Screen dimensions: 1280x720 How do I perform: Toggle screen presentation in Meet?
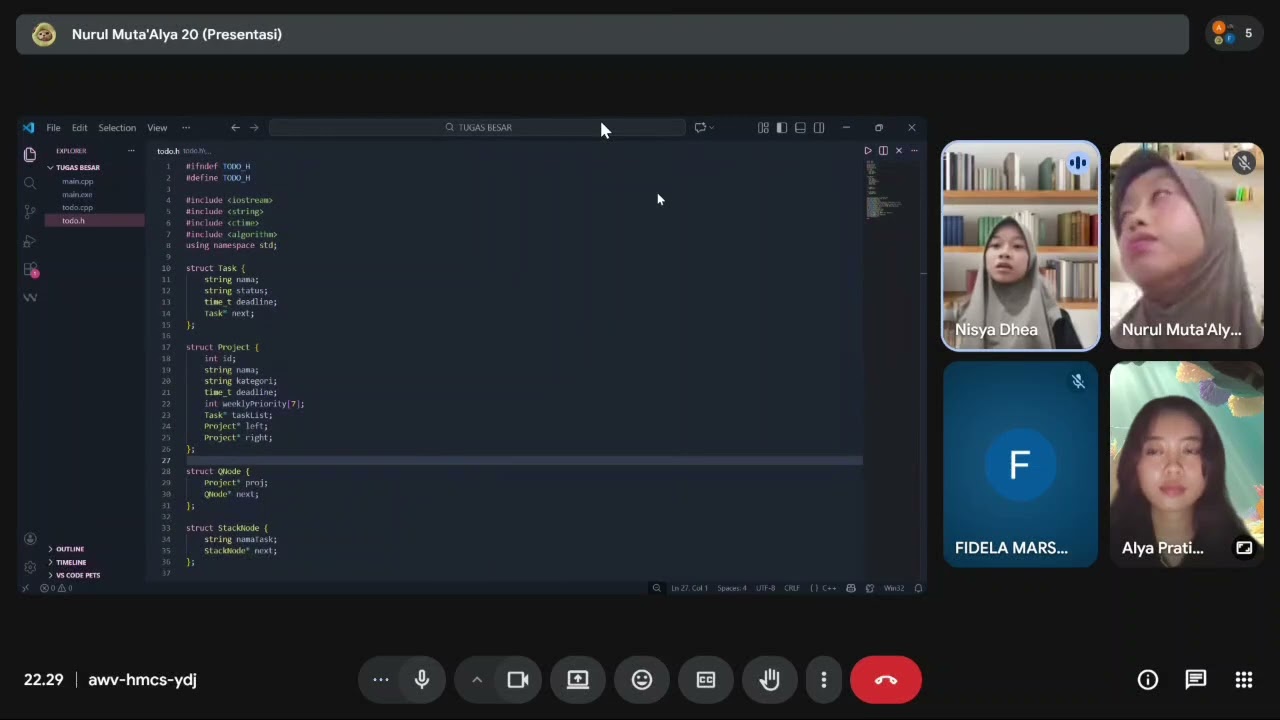point(578,680)
